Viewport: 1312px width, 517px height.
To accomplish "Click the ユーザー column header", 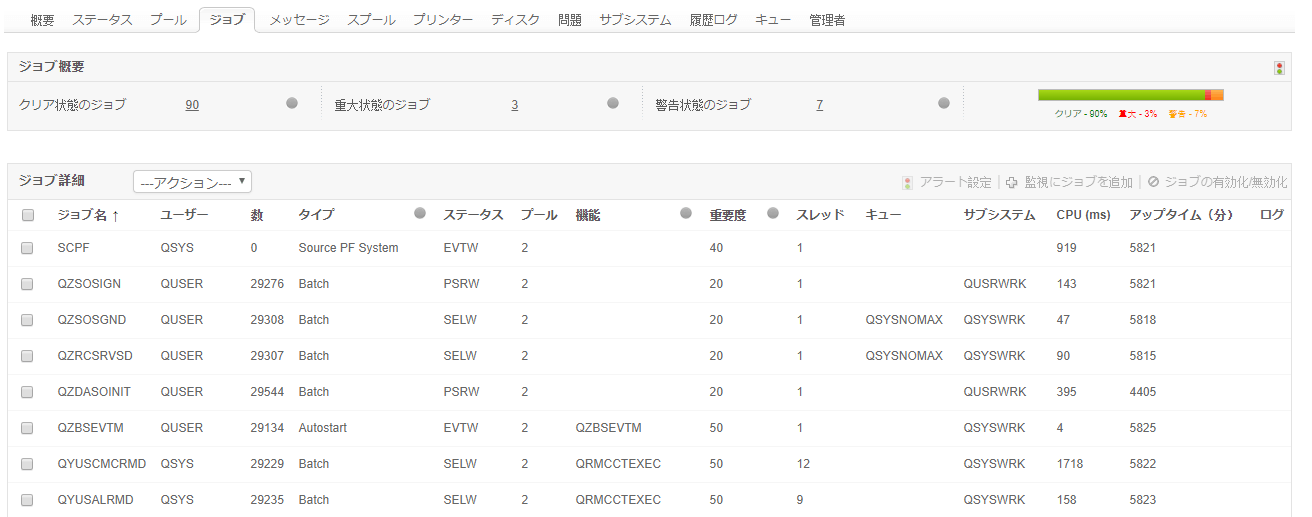I will (184, 215).
